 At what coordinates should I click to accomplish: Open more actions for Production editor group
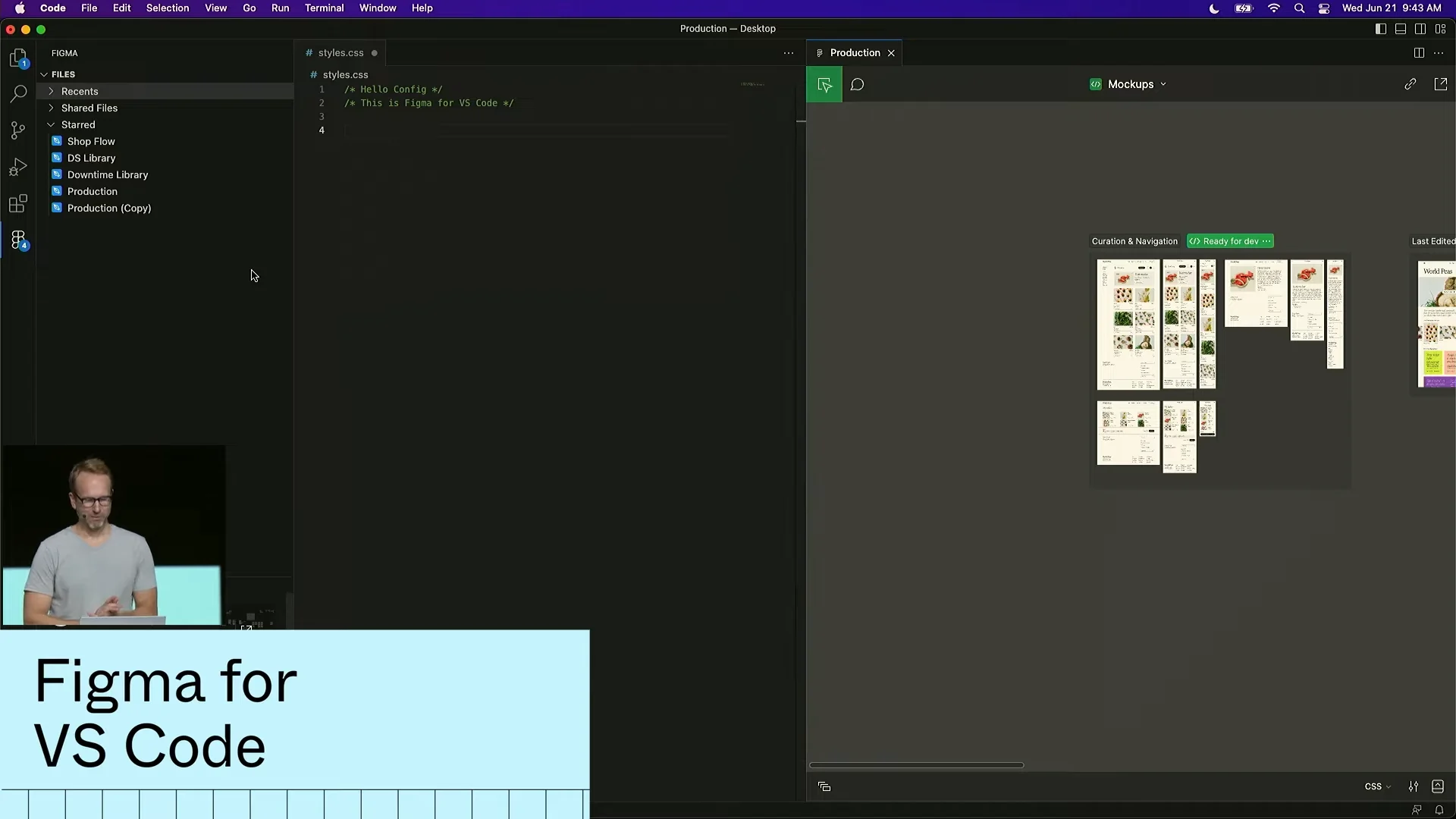point(1439,52)
